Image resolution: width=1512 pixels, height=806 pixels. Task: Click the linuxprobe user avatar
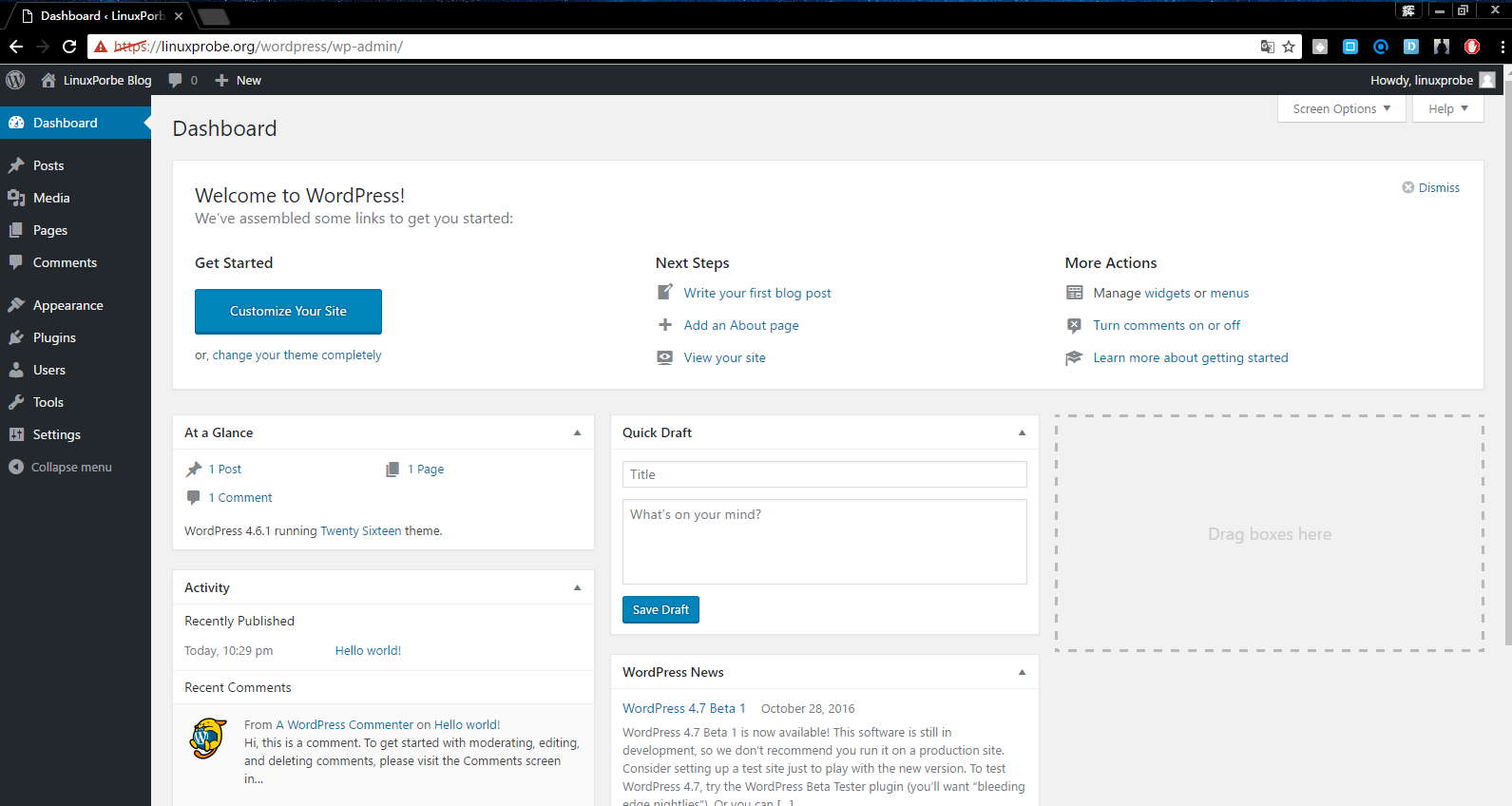coord(1487,80)
